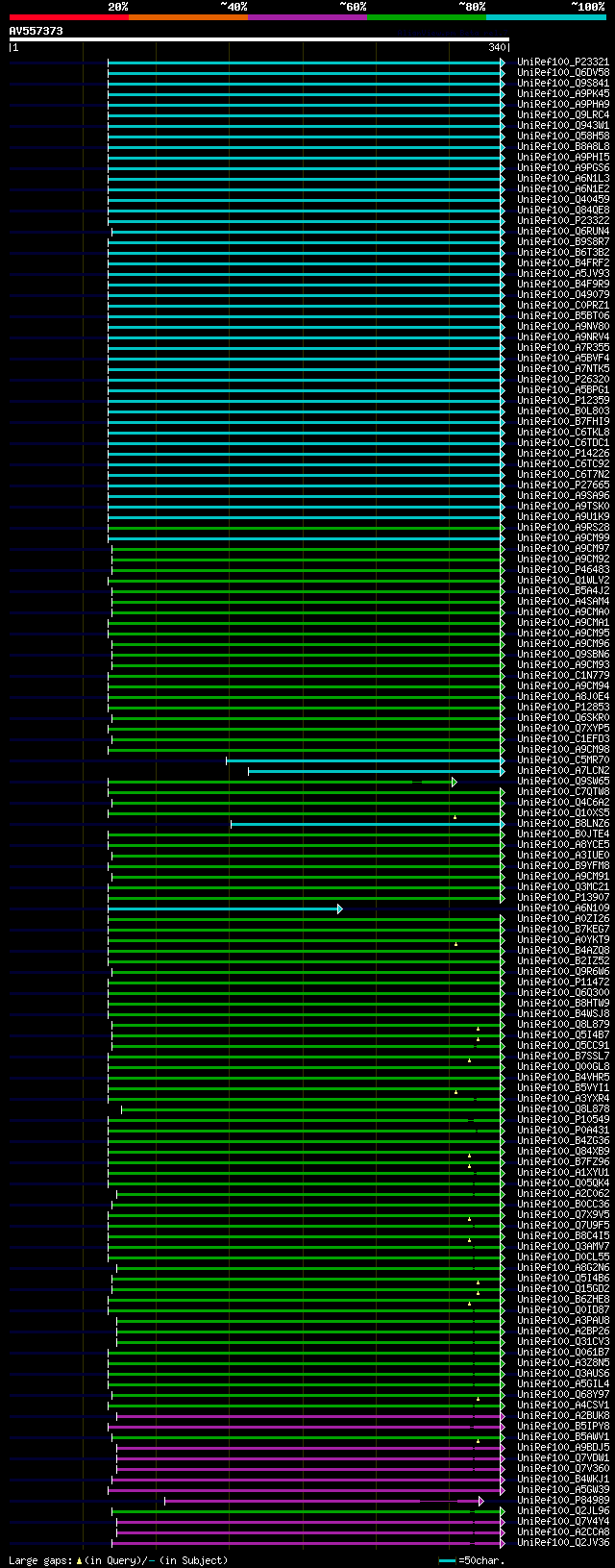Viewport: 615px width, 1568px height.
Task: Click the white query ruler bar from 1 to 340
Action: click(x=258, y=39)
